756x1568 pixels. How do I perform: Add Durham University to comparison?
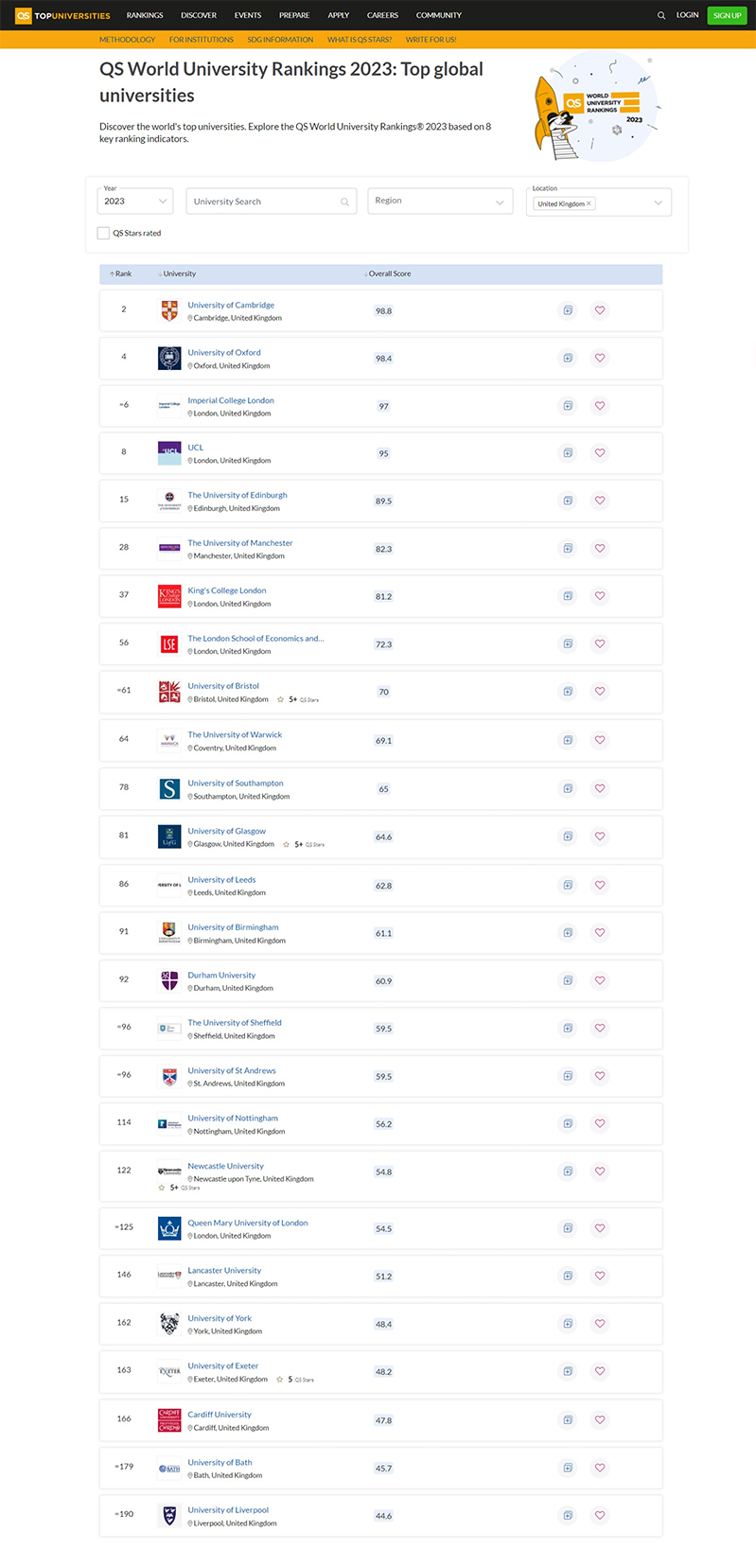(x=568, y=980)
